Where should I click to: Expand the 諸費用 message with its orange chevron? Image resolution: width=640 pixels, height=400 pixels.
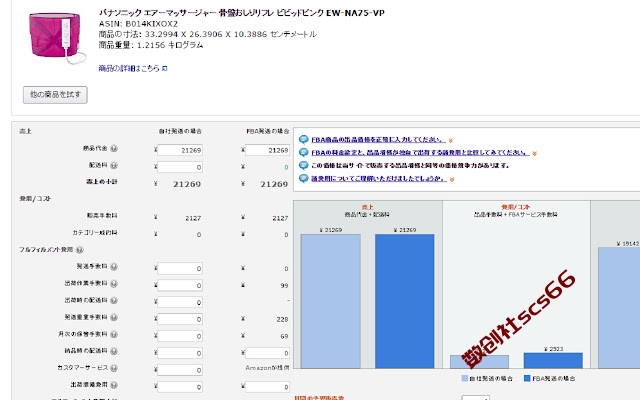click(x=451, y=179)
